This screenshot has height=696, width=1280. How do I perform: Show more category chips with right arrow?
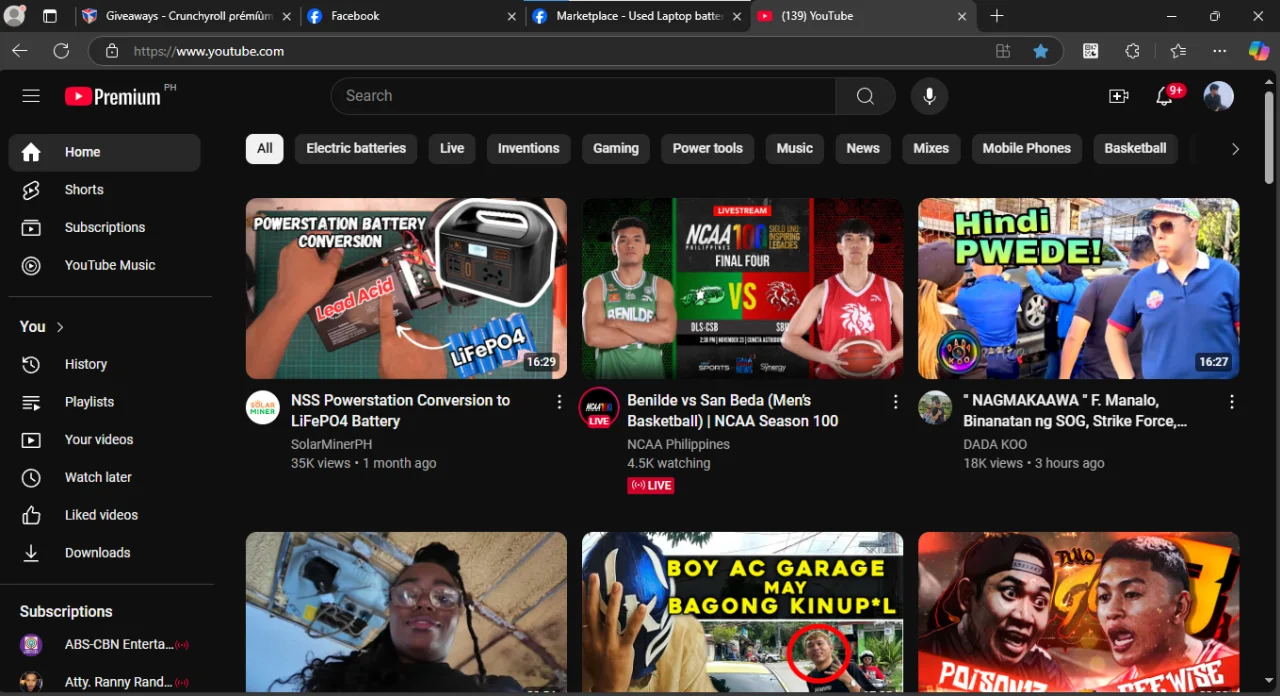(x=1235, y=149)
